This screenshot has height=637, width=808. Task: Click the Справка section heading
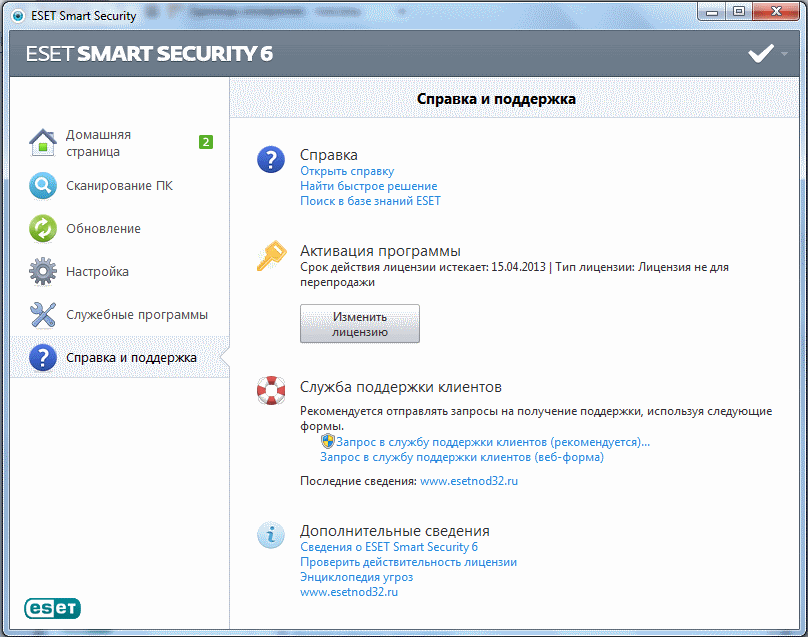point(329,155)
